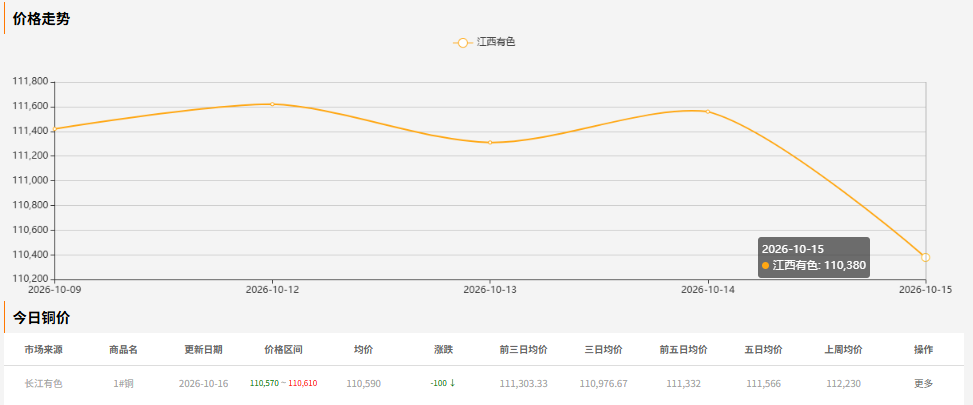Click the 均价 column header
The width and height of the screenshot is (973, 405).
coord(364,350)
